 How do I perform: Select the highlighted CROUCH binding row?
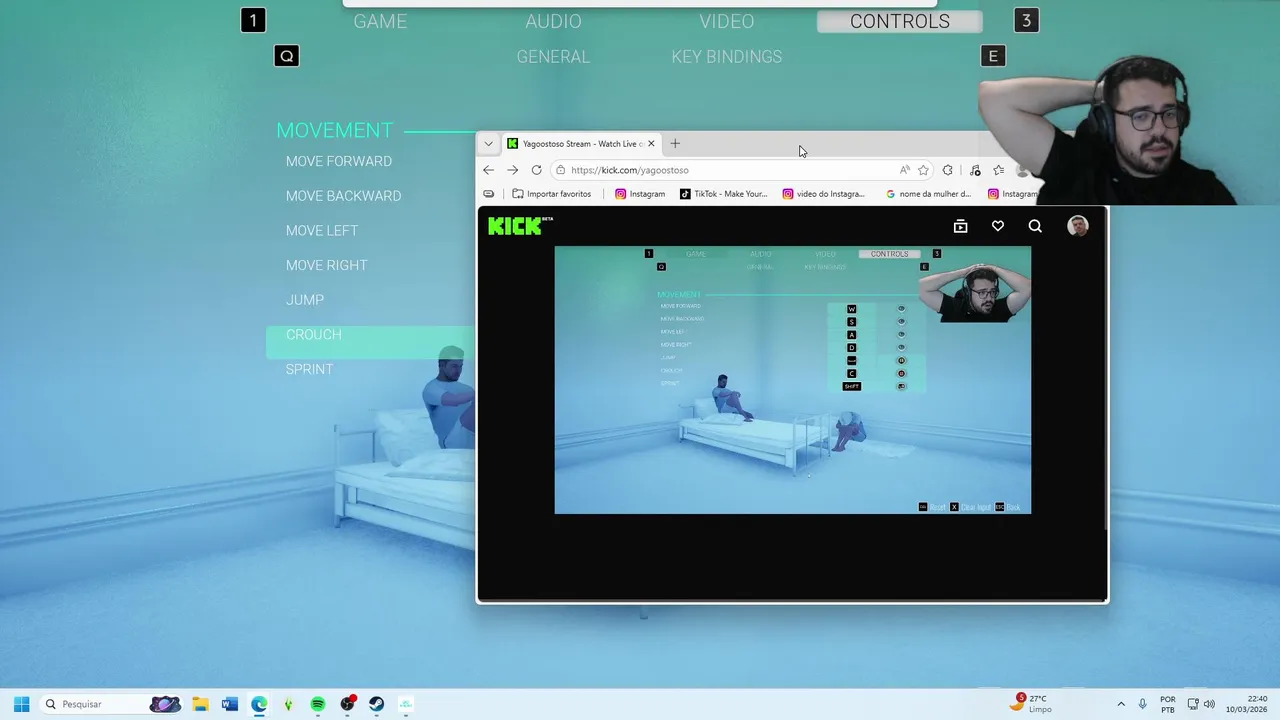click(x=371, y=342)
